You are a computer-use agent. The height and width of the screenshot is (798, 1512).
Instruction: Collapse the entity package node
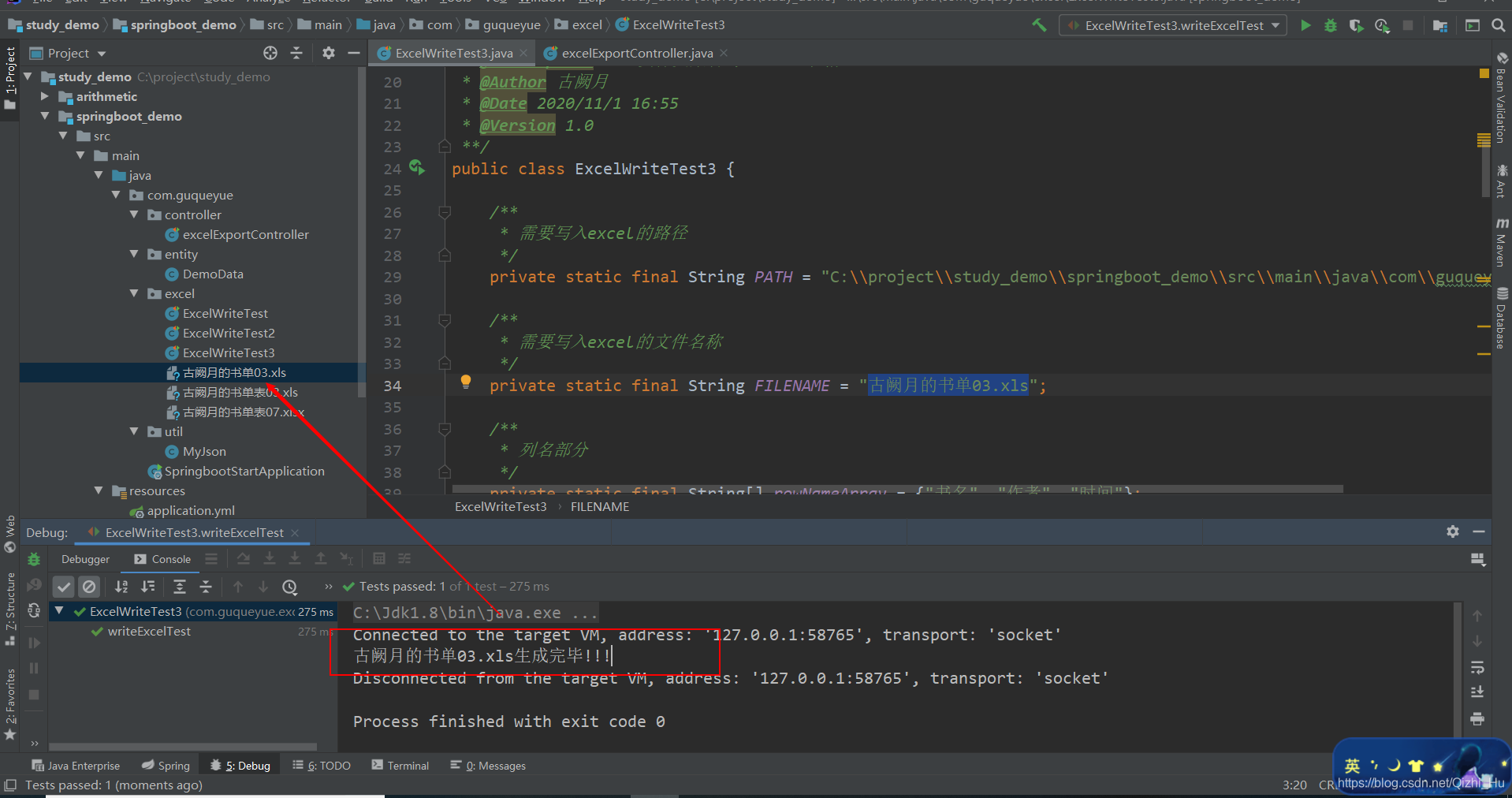click(x=133, y=254)
